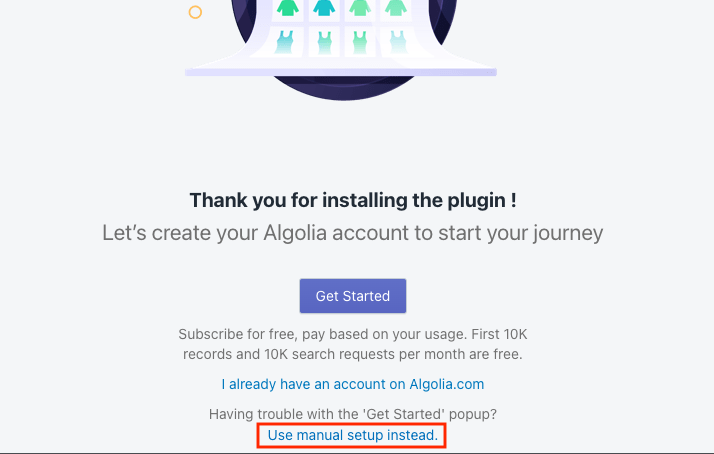Click the '10K search requests per month' line

(353, 354)
